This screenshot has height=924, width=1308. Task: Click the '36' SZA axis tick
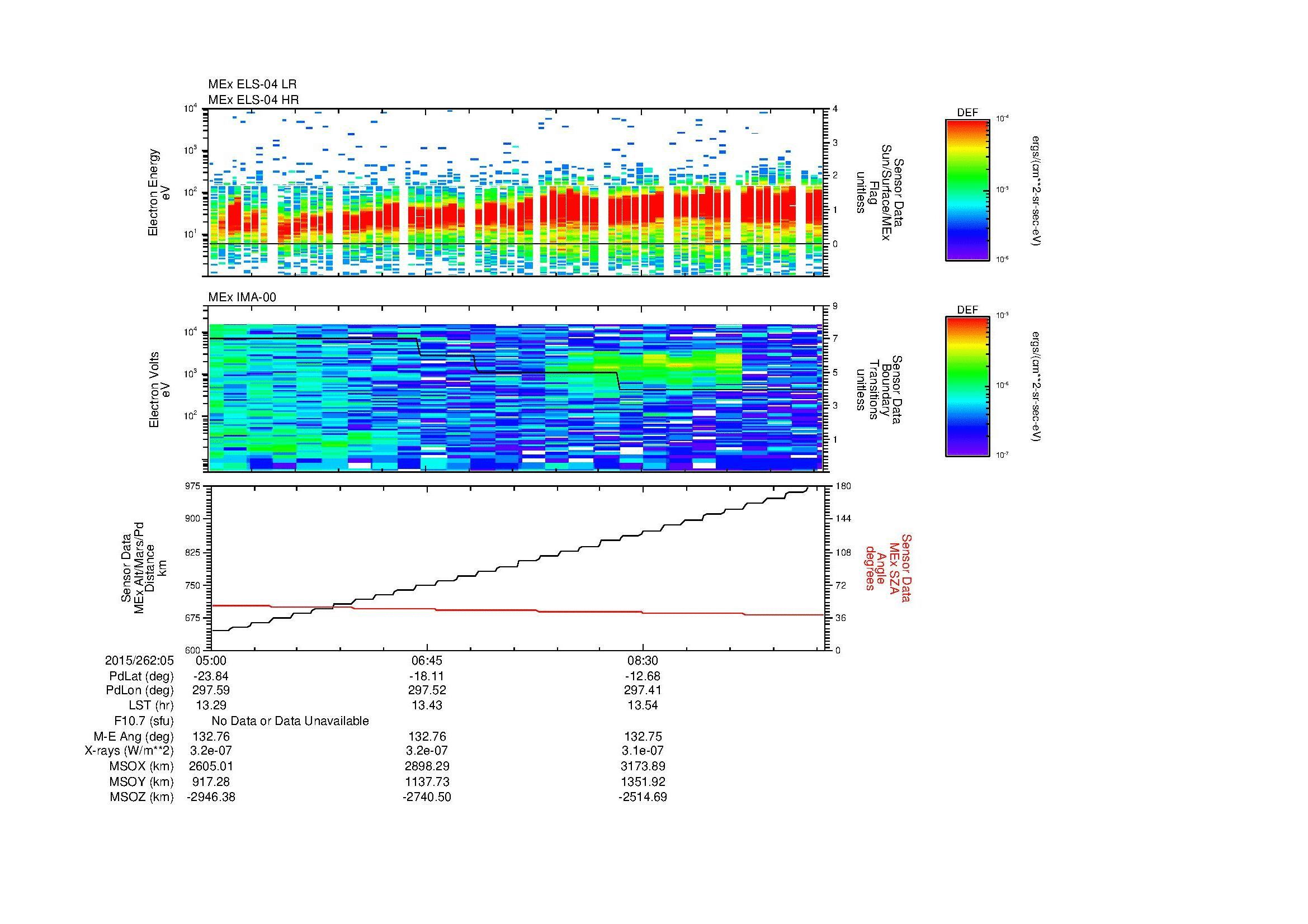coord(840,618)
